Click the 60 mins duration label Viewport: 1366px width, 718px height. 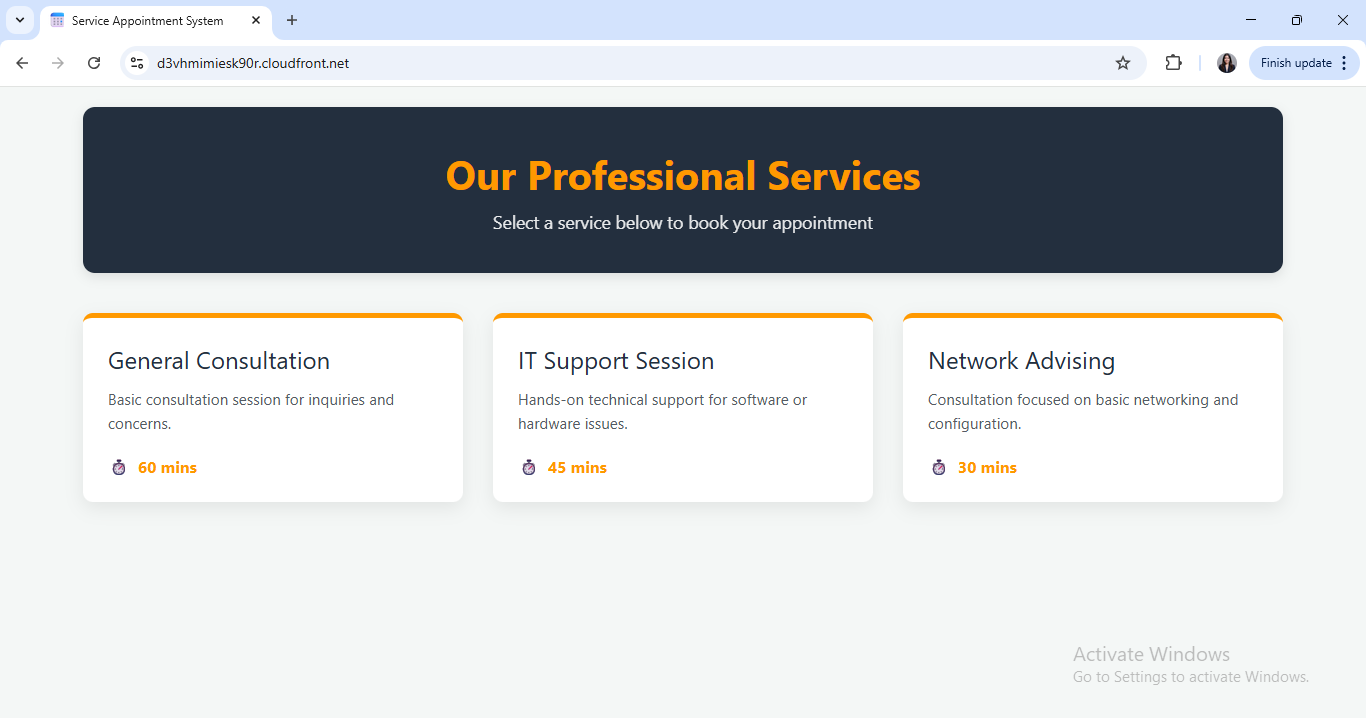coord(167,468)
